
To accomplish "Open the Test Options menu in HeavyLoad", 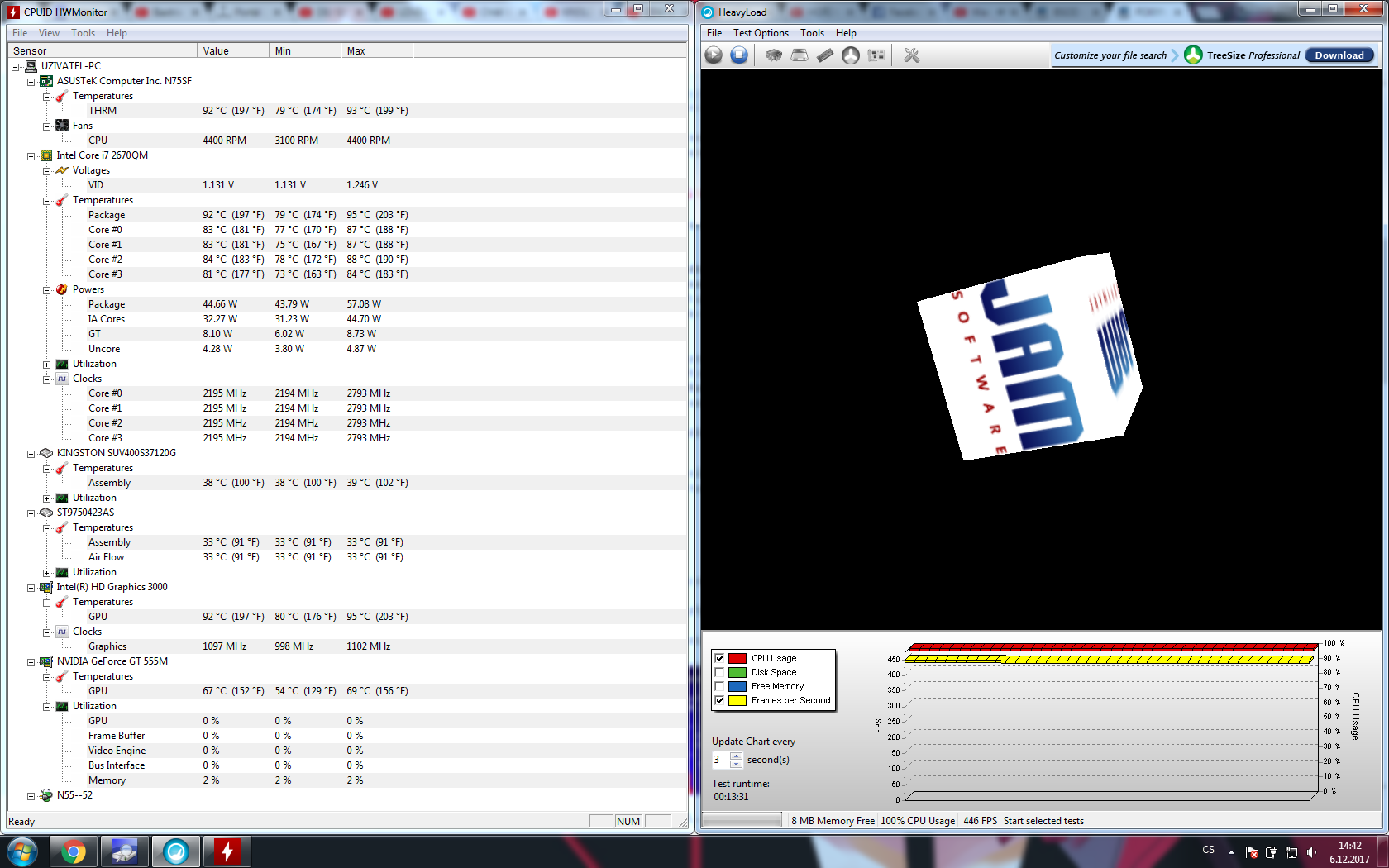I will tap(761, 33).
